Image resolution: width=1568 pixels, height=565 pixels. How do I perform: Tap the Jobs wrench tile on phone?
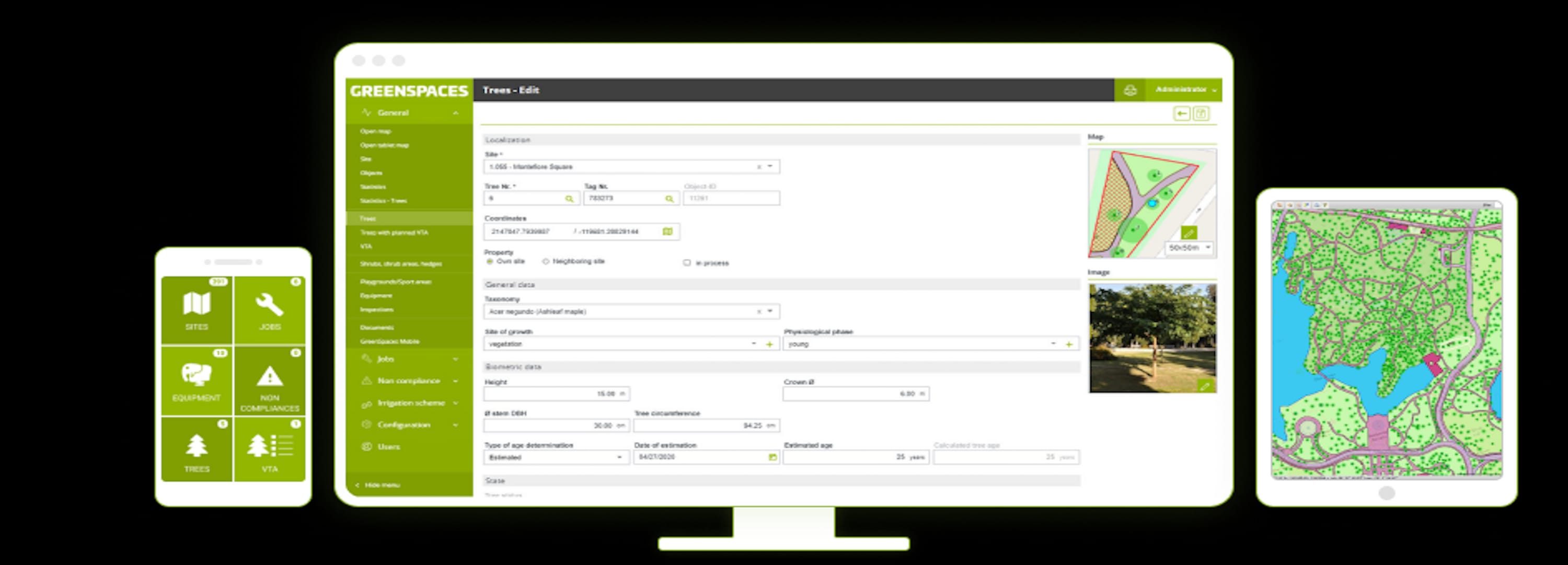tap(270, 310)
